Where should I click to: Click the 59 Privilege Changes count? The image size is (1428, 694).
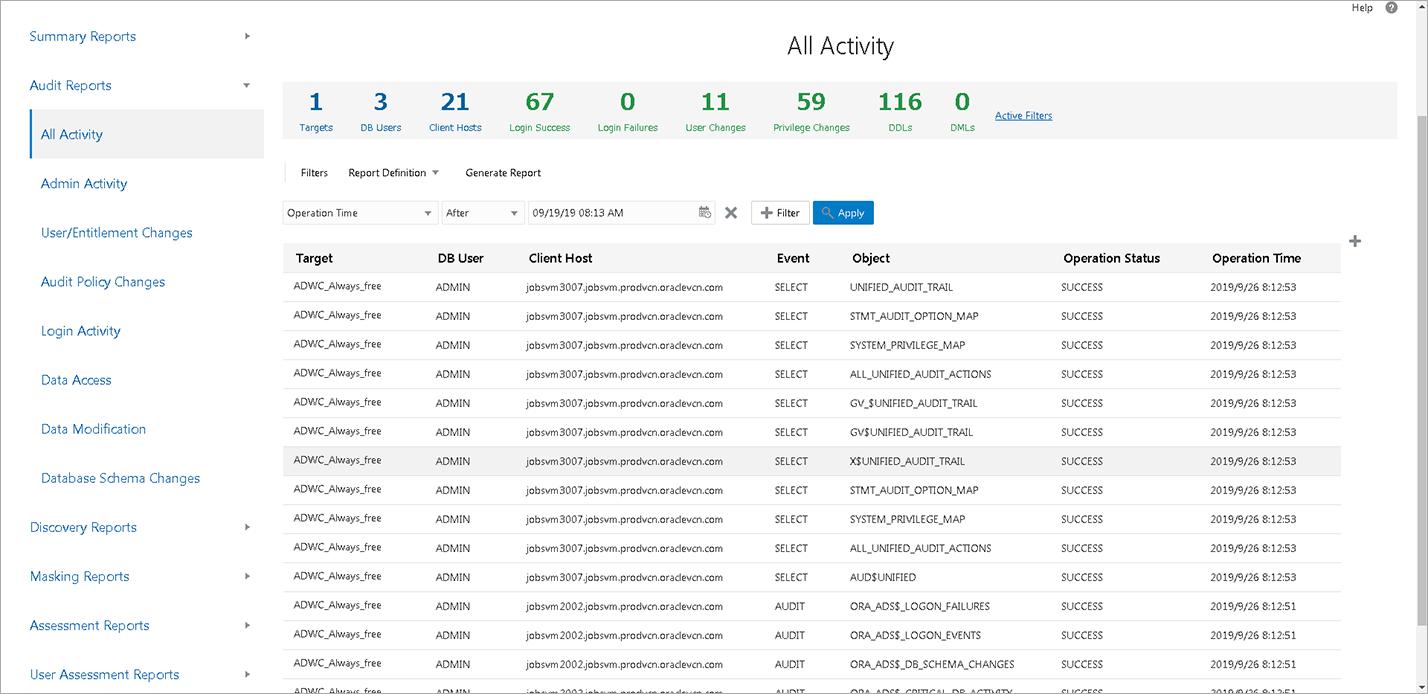[x=811, y=111]
